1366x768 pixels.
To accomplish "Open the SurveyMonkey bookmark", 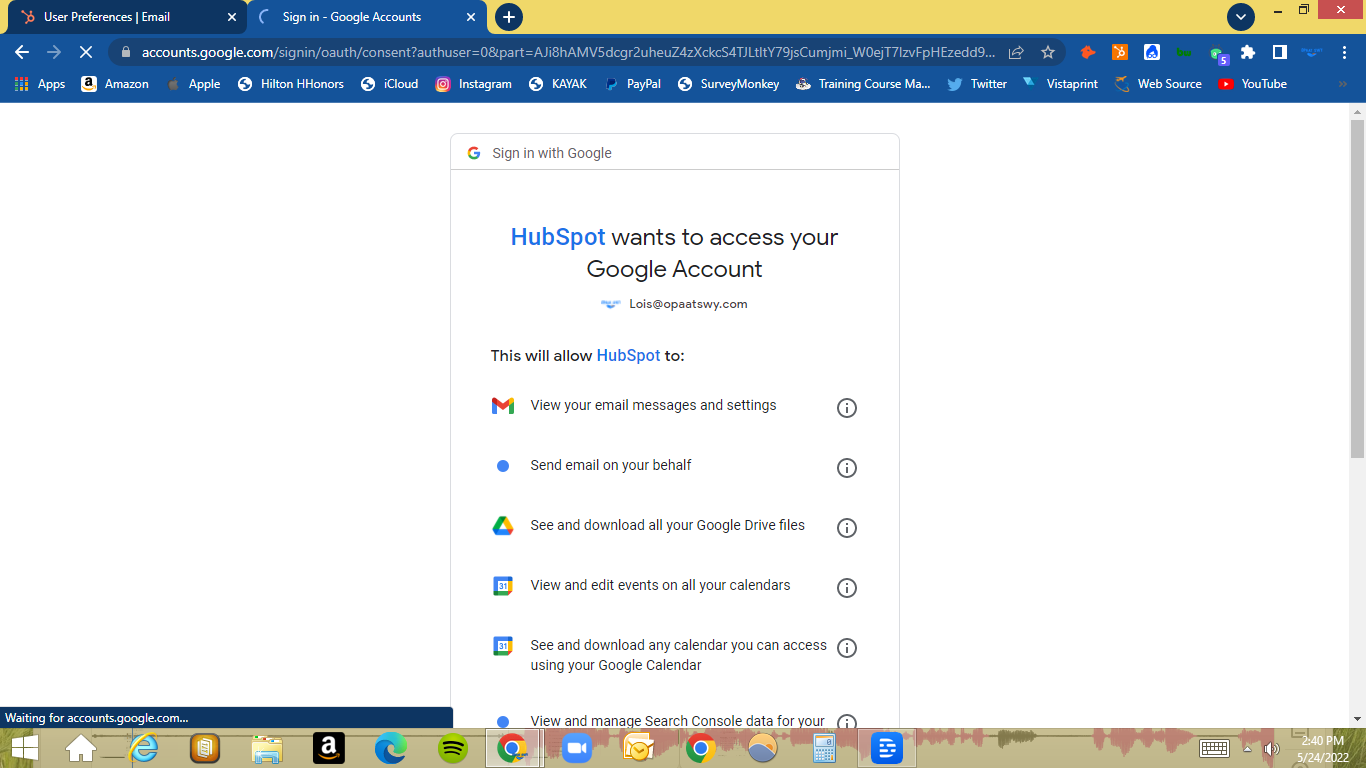I will click(728, 84).
